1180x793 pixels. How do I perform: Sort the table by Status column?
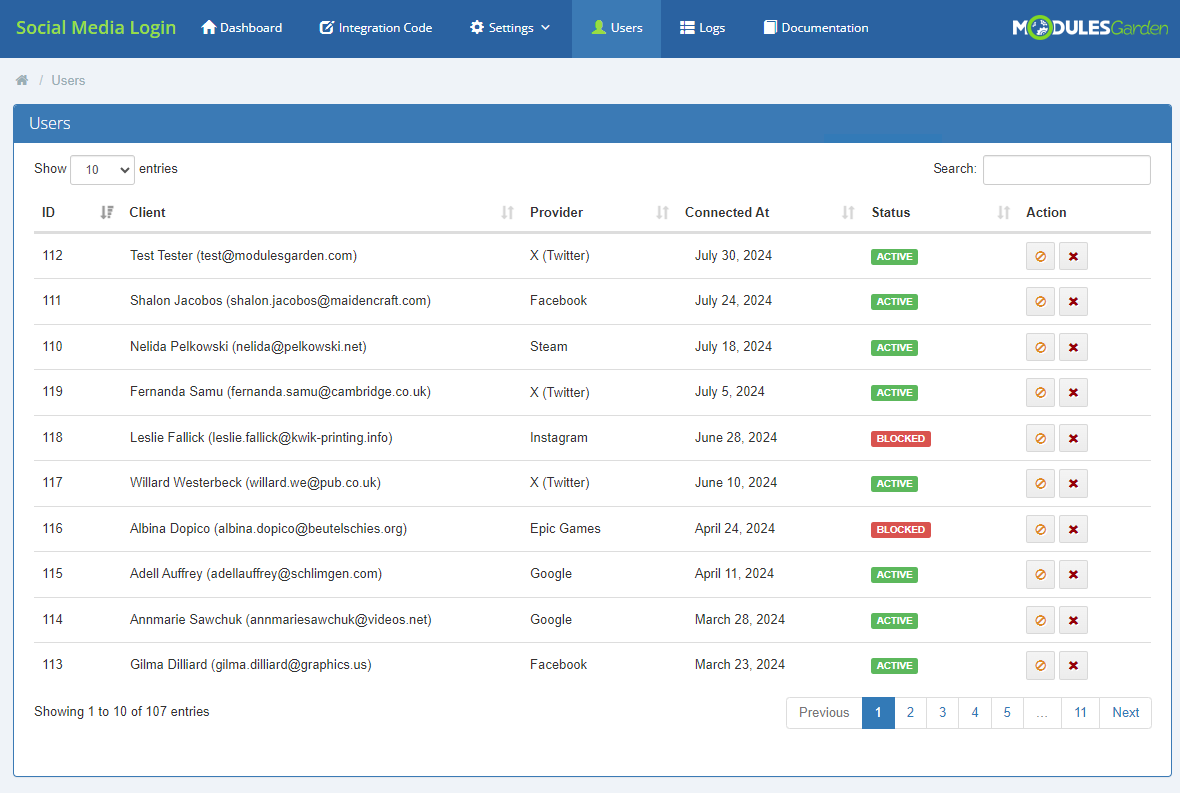click(x=941, y=212)
